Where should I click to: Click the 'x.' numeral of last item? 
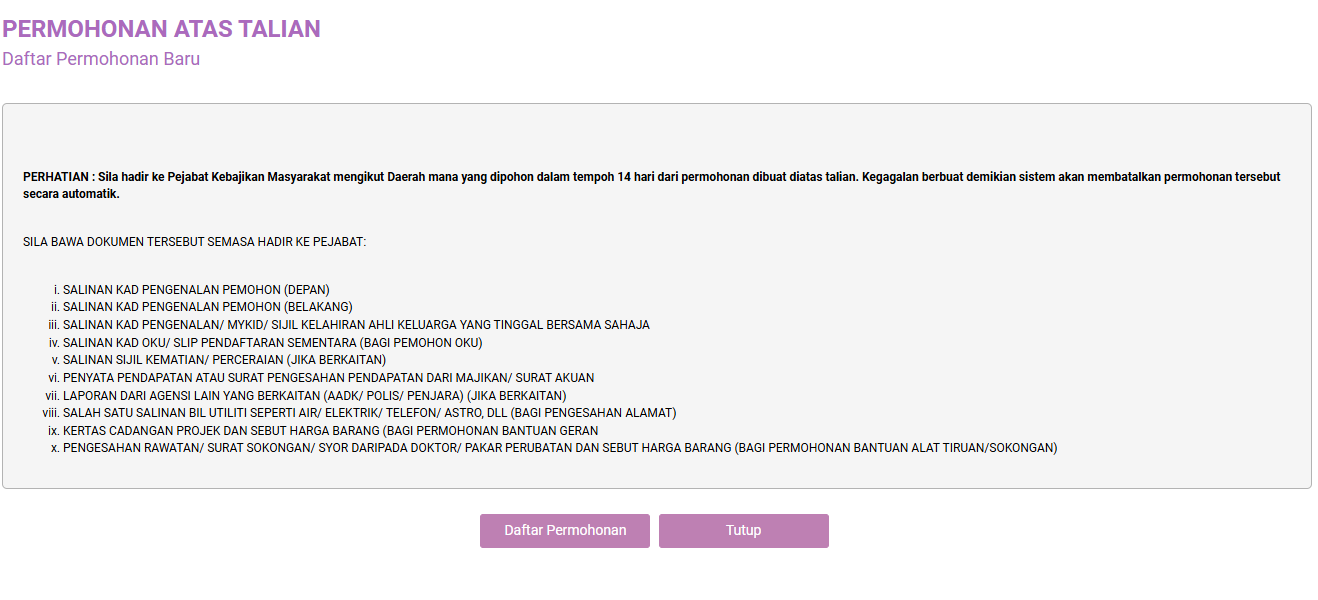pyautogui.click(x=54, y=448)
